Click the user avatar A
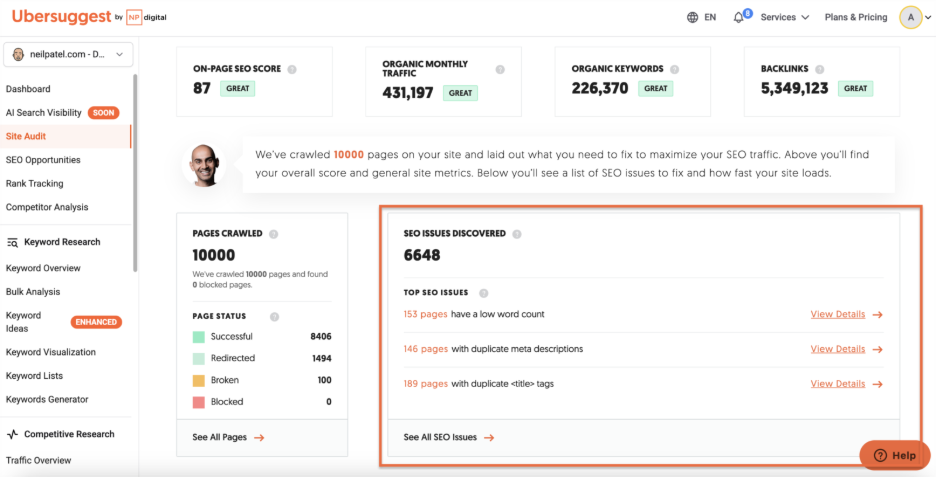The width and height of the screenshot is (936, 477). [x=911, y=17]
